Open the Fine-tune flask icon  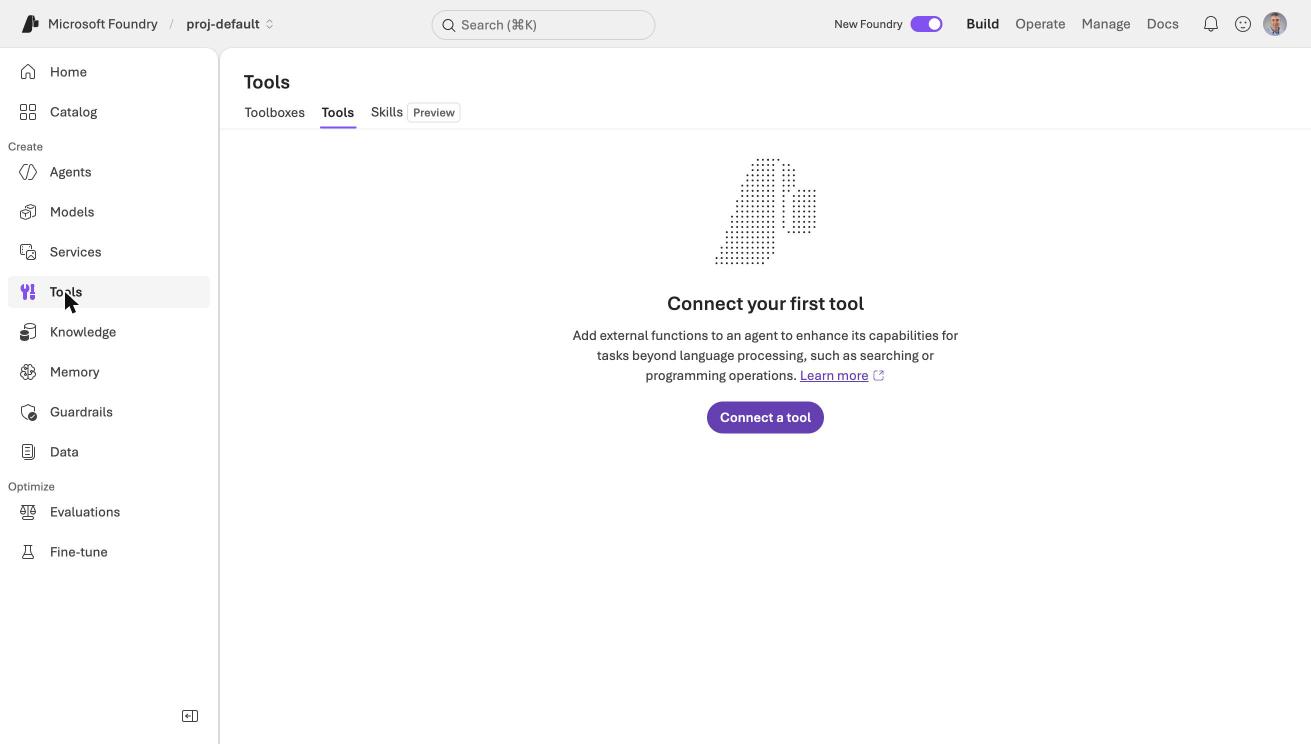coord(28,552)
